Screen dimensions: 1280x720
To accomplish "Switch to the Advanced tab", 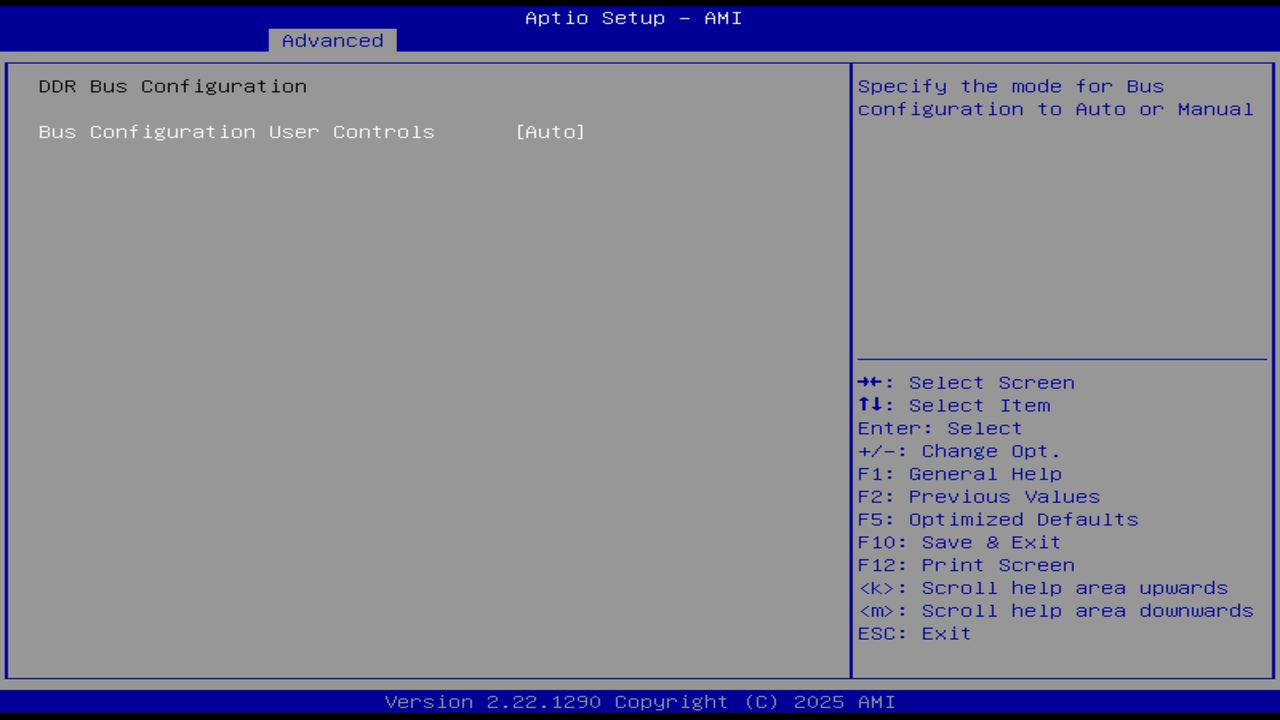I will coord(332,40).
